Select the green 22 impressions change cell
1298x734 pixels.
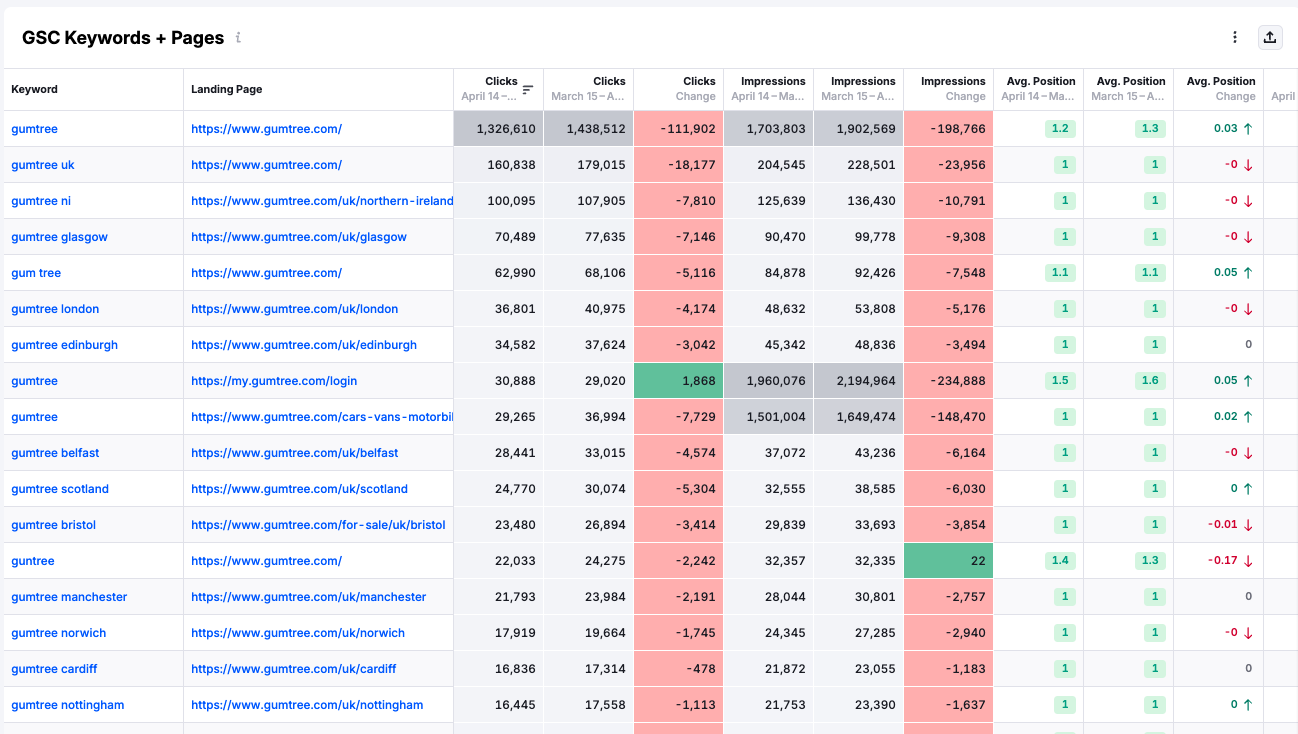(949, 561)
